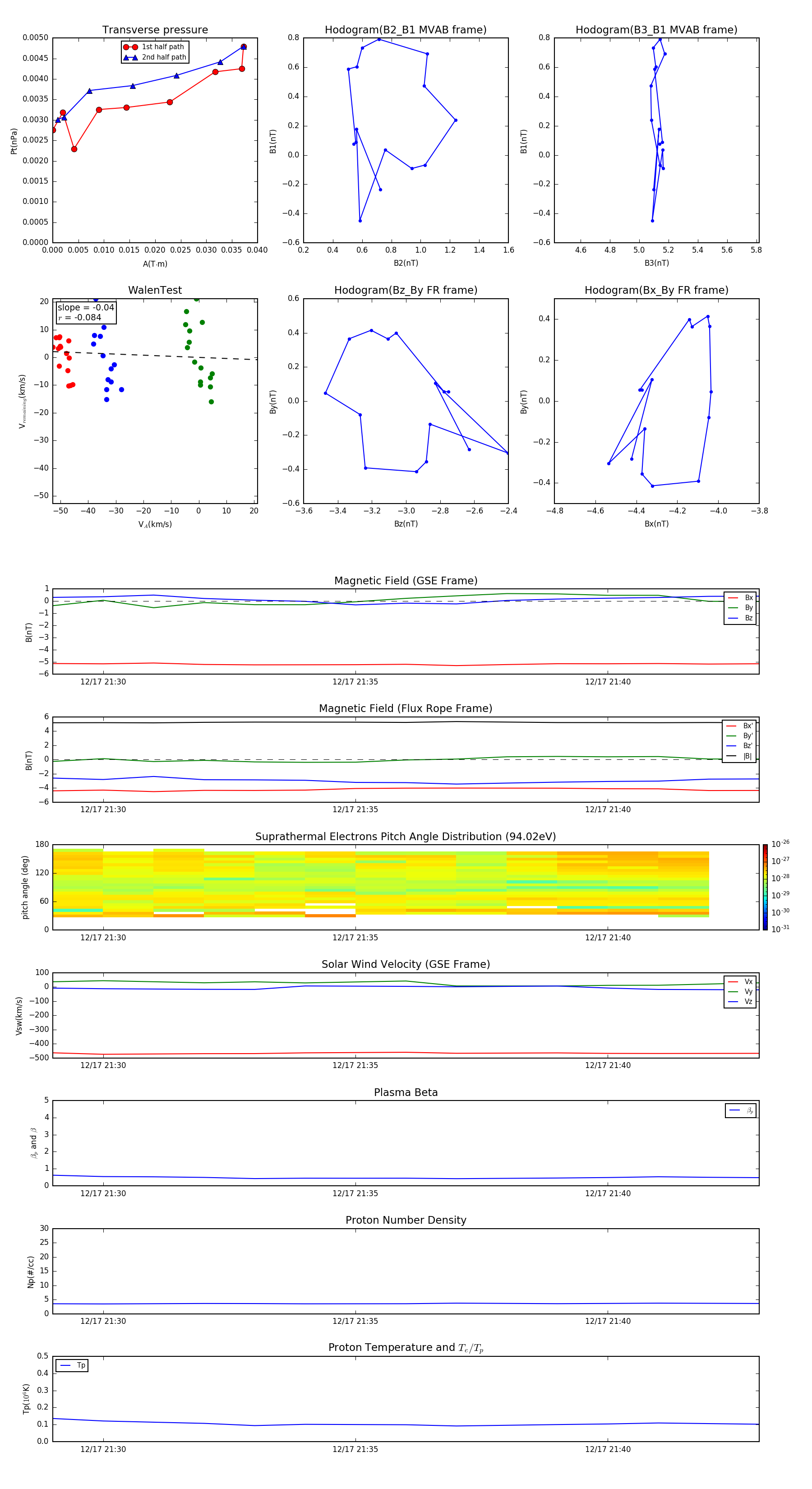Image resolution: width=812 pixels, height=1489 pixels.
Task: Click the 'B3(nT)' x-axis label
Action: [656, 263]
